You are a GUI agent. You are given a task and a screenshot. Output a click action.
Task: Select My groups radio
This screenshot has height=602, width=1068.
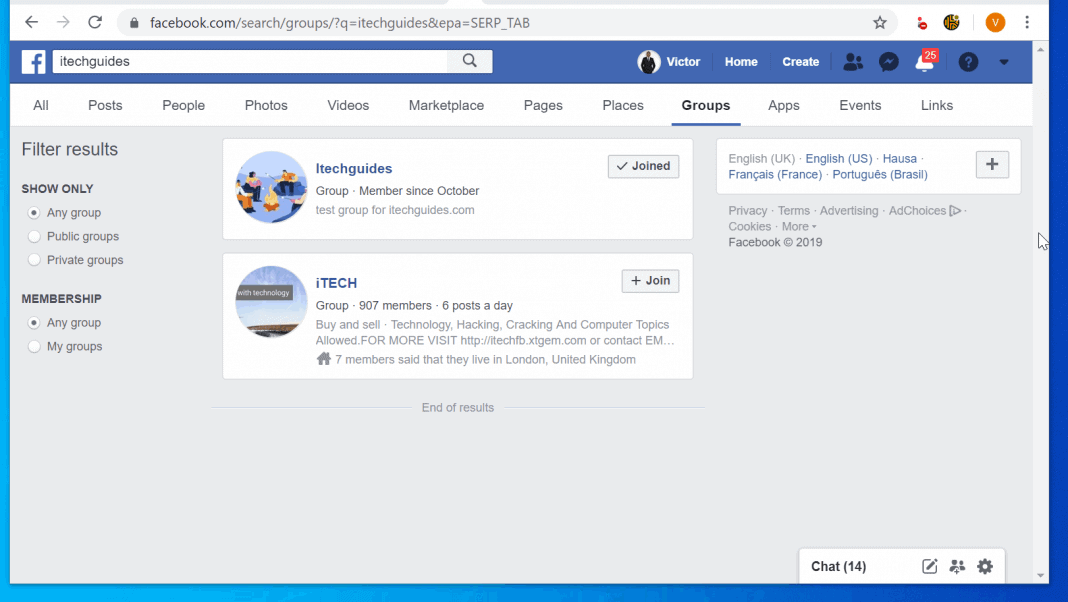(34, 347)
